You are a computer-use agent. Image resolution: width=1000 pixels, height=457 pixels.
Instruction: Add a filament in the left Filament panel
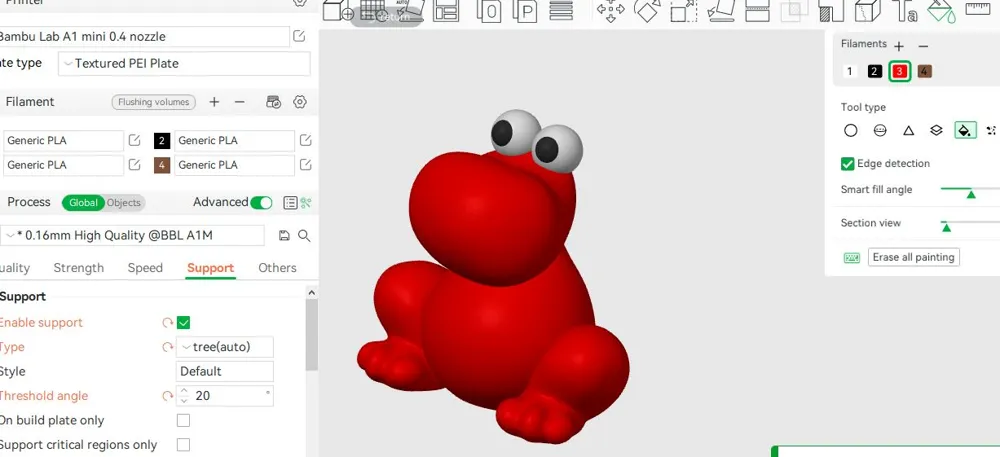click(214, 102)
